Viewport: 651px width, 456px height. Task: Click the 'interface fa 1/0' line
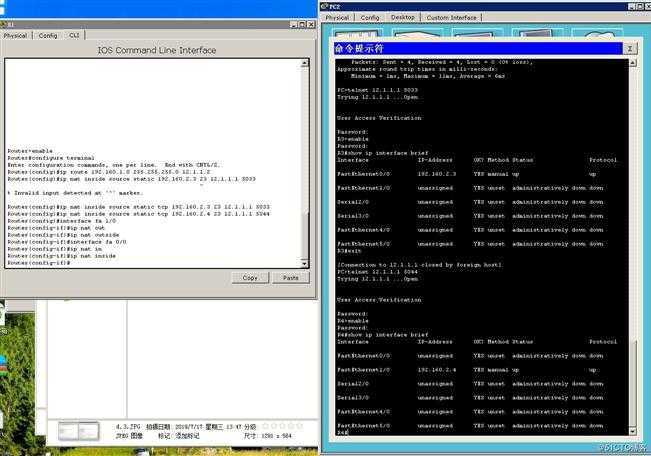[x=61, y=221]
